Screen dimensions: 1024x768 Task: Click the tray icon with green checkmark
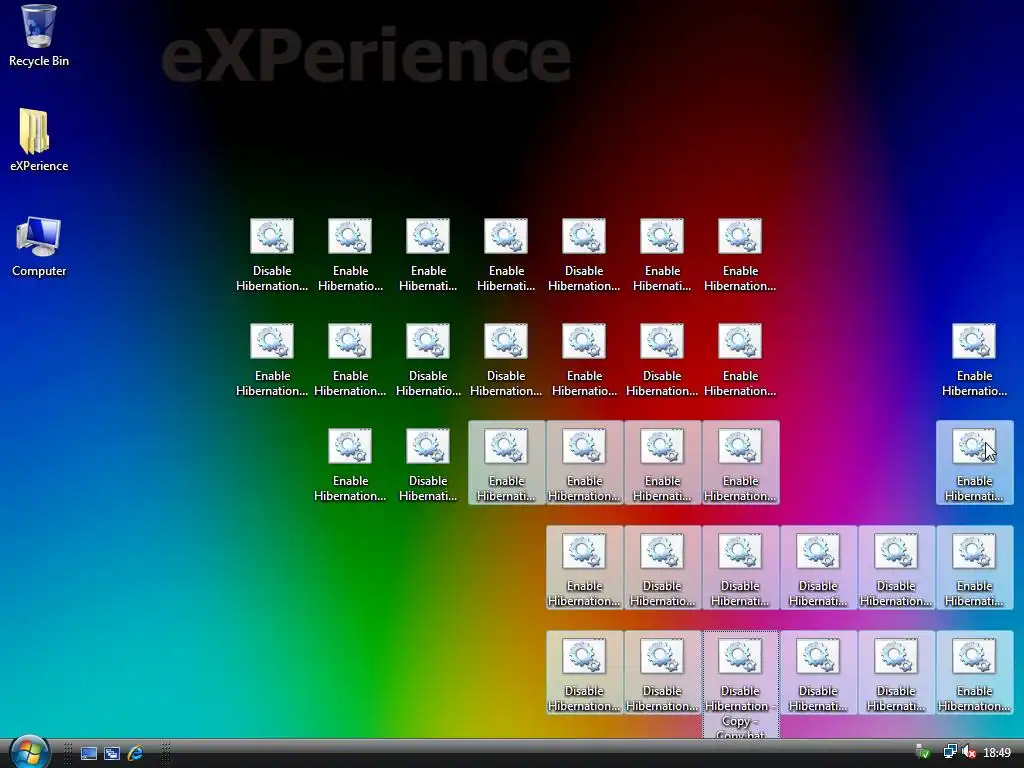tap(923, 753)
